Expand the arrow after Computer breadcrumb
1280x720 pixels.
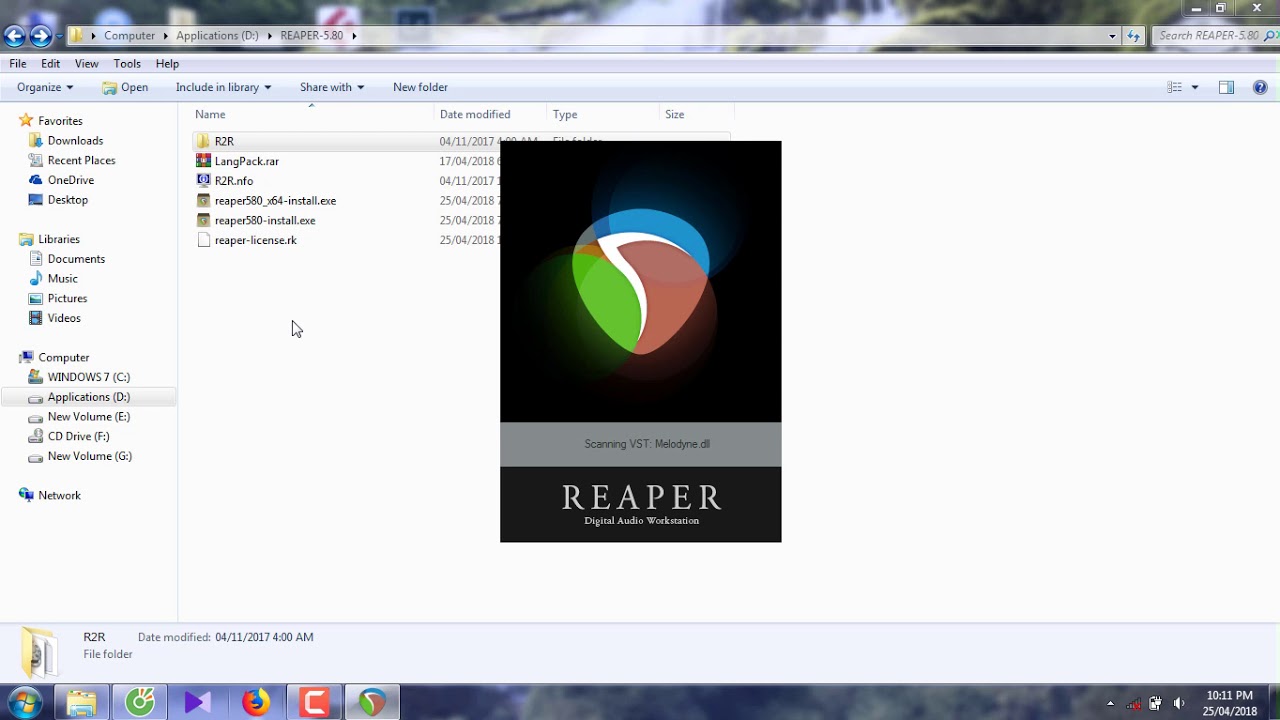166,36
